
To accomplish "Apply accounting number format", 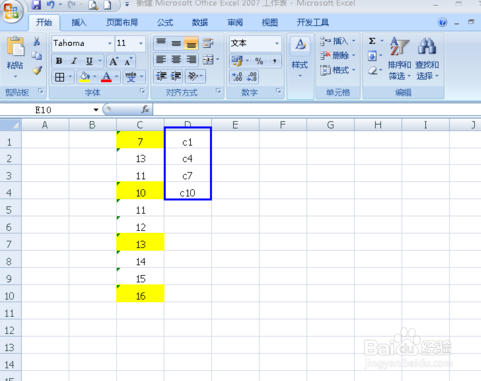I will pyautogui.click(x=237, y=61).
